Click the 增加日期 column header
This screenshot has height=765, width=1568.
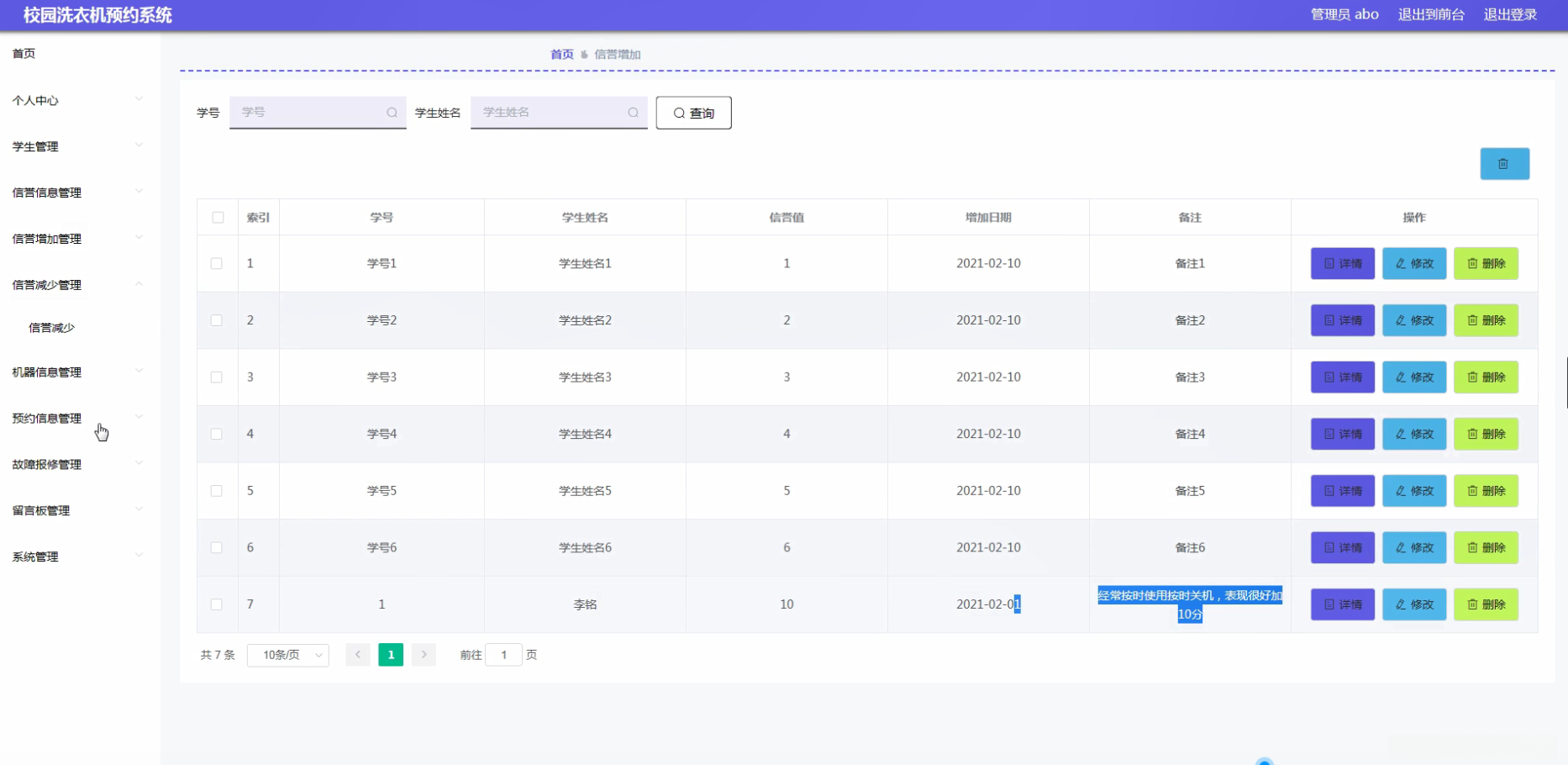988,218
